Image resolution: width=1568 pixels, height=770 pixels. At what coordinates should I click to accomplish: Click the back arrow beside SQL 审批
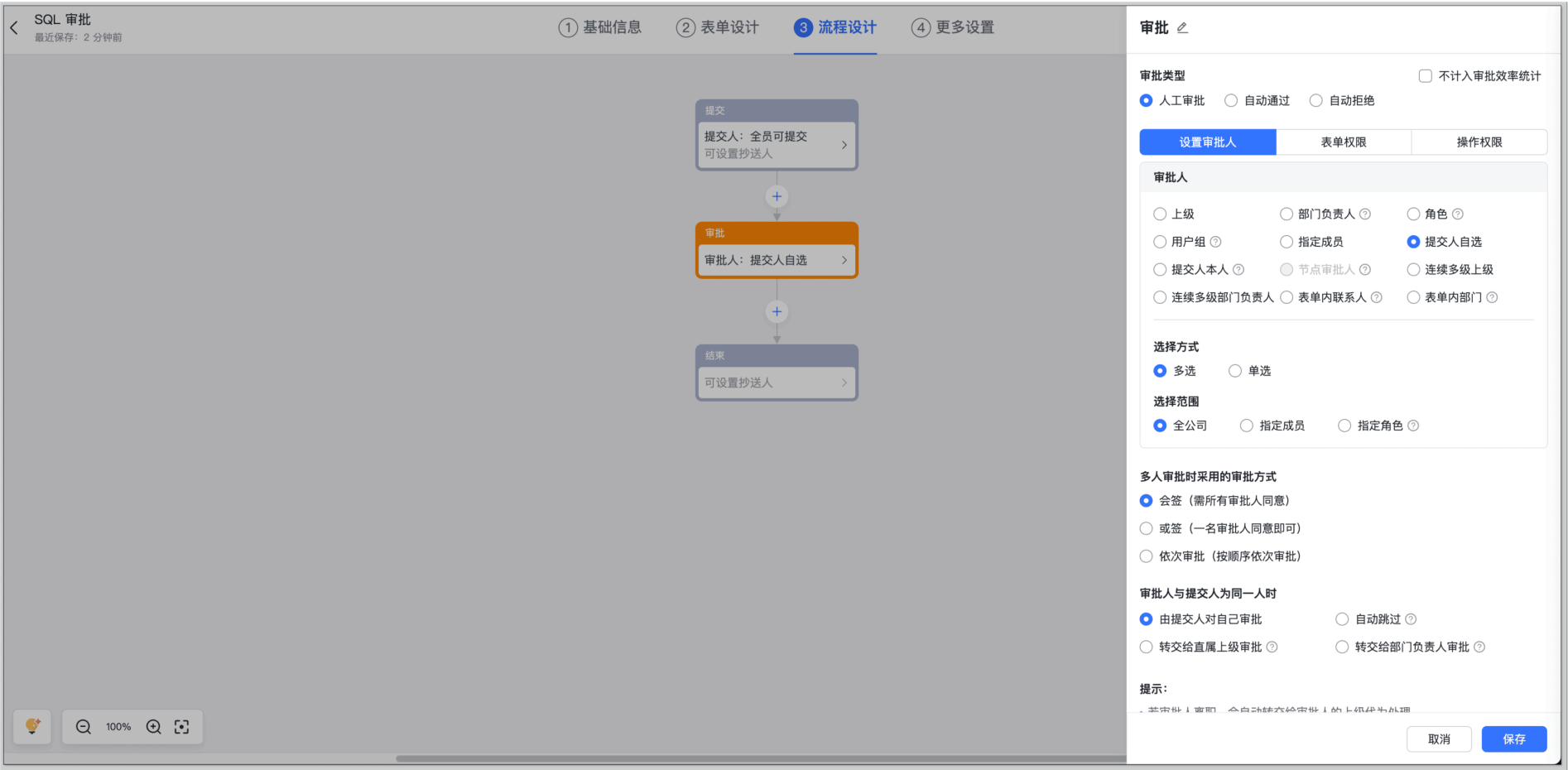pos(14,28)
